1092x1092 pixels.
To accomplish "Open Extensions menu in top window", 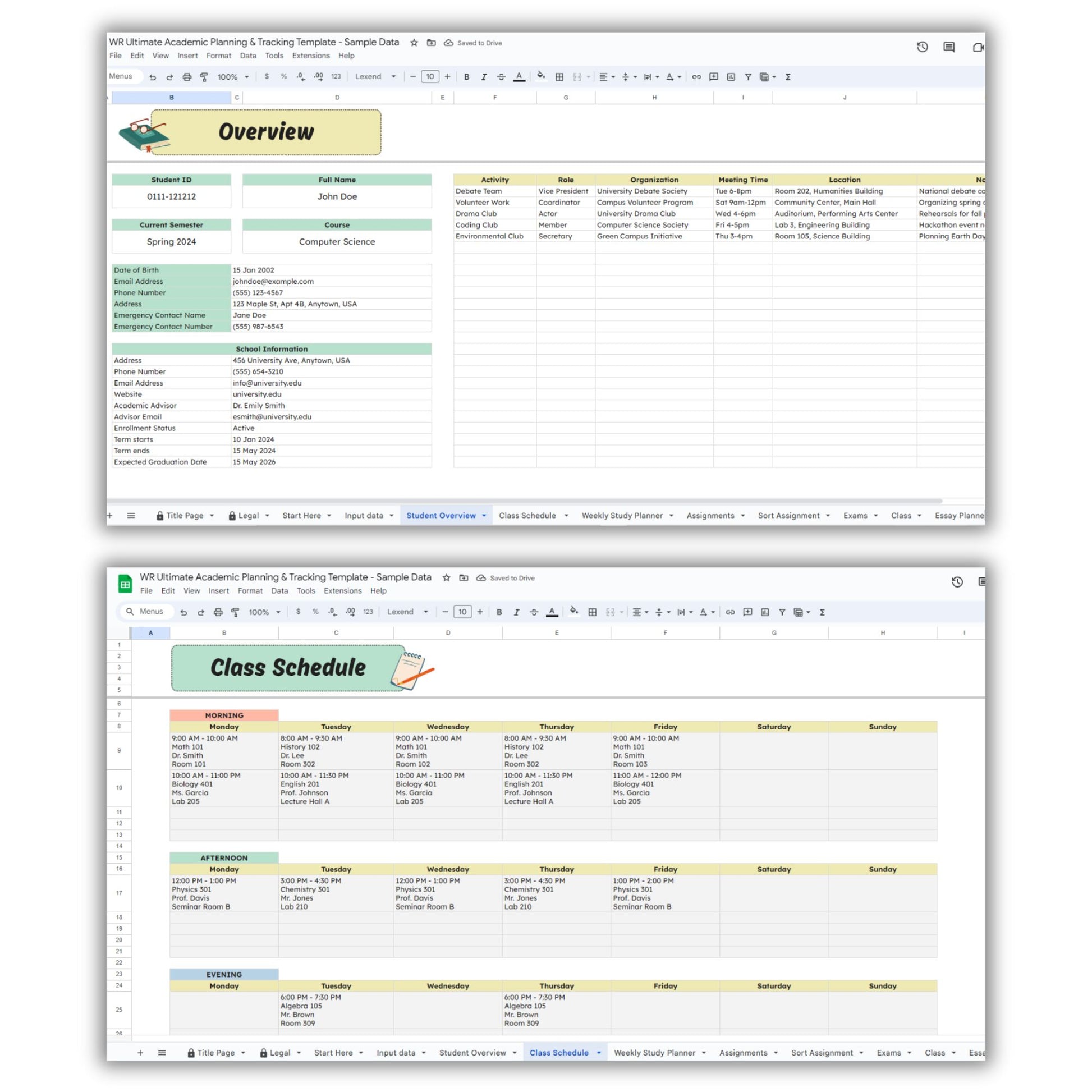I will coord(310,56).
